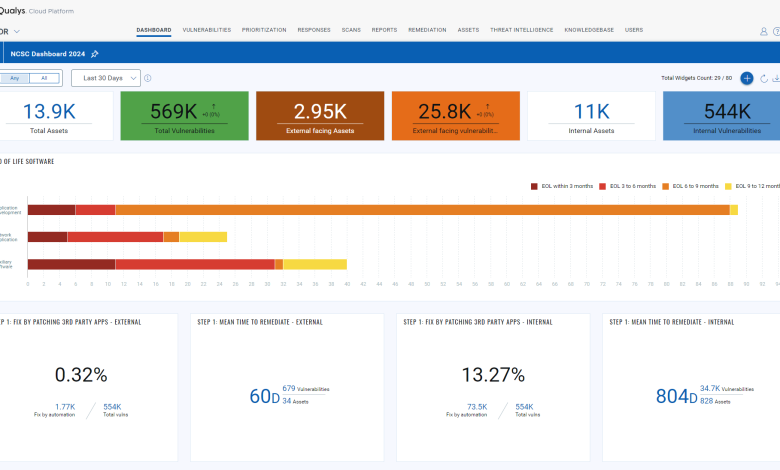Screen dimensions: 780x470
Task: Switch to the Prioritization tab
Action: tap(264, 30)
